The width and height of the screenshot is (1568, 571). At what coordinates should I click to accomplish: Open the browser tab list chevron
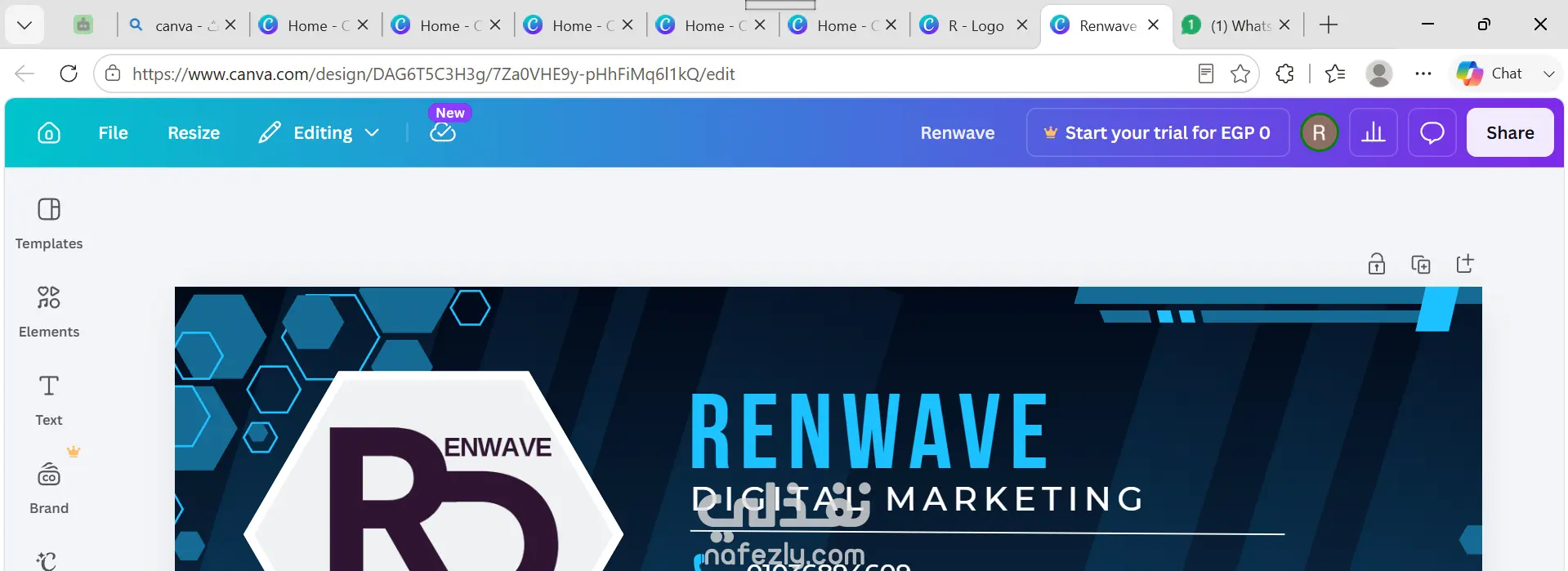25,25
